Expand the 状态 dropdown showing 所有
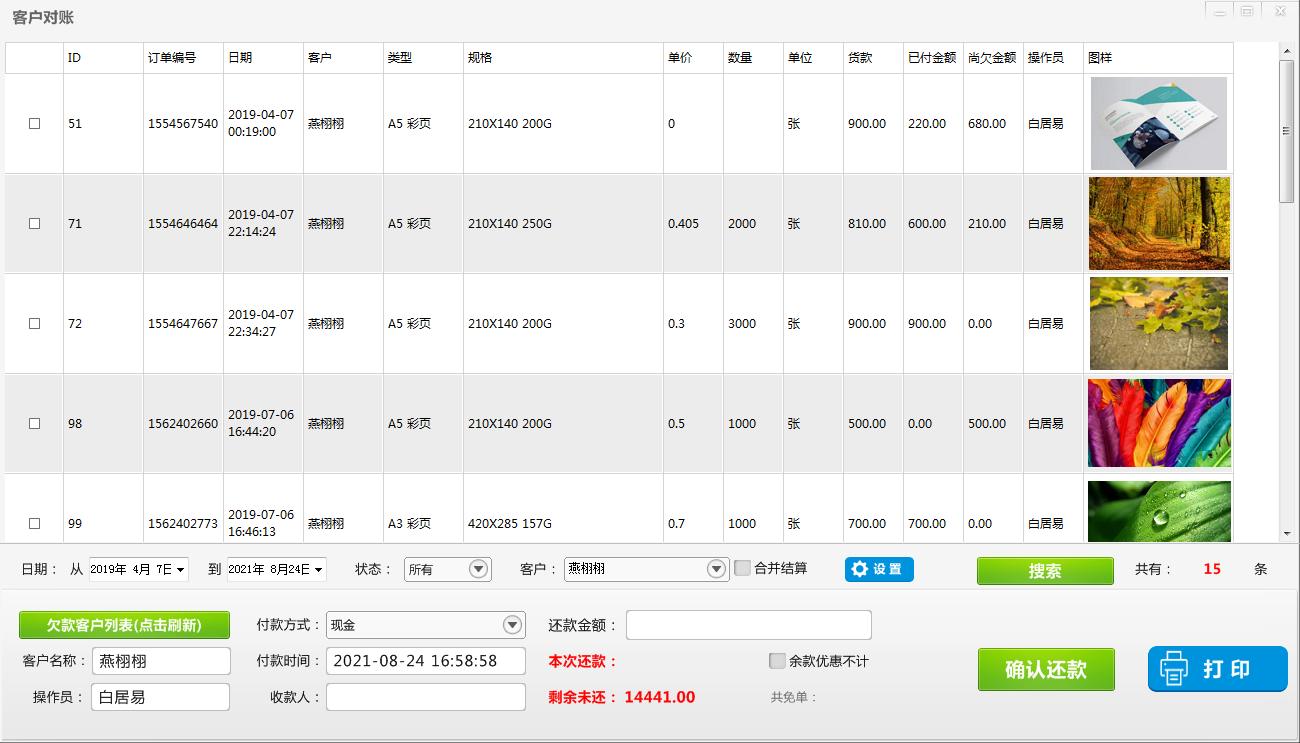 click(479, 569)
